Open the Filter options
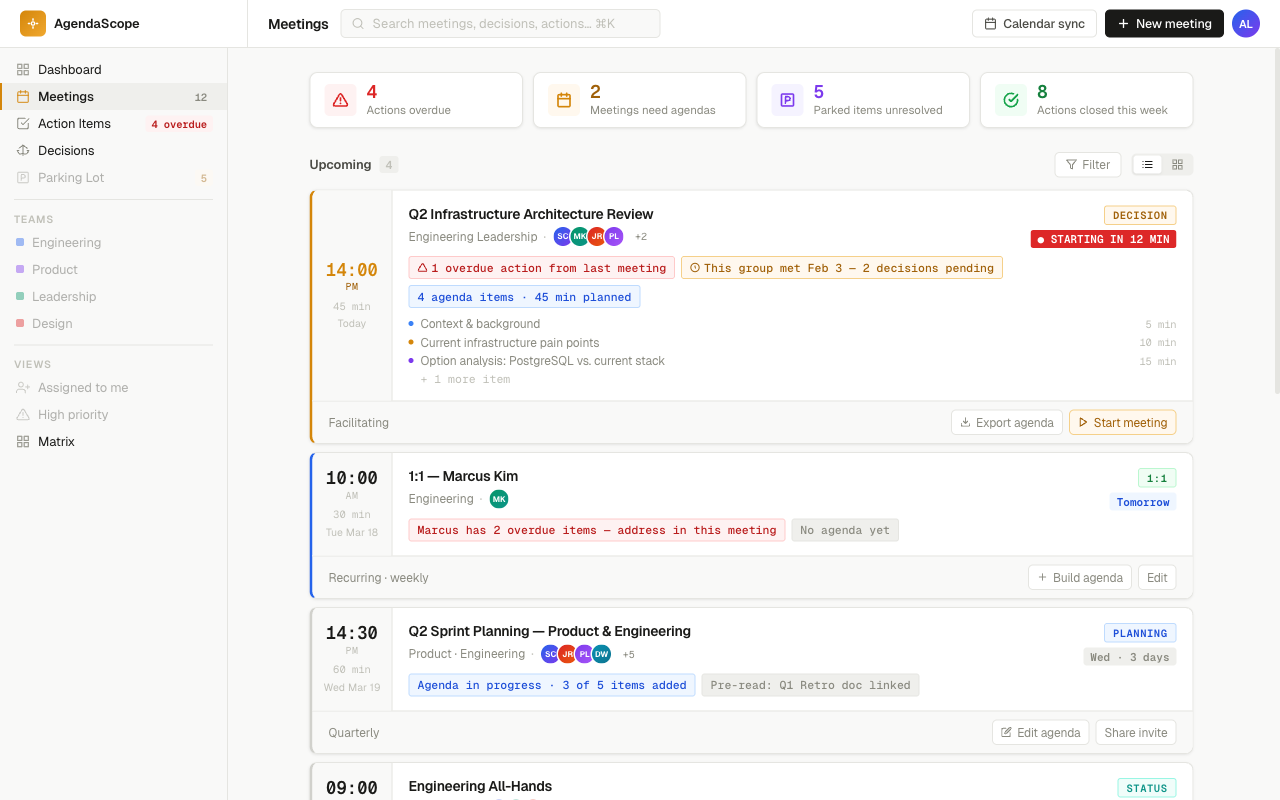 (1088, 164)
